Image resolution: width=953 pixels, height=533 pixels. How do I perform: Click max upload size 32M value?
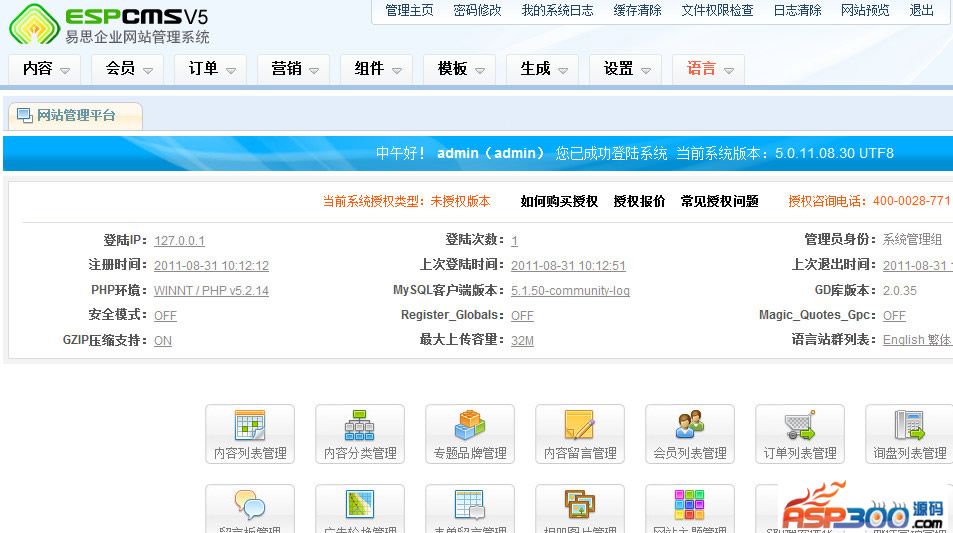522,340
